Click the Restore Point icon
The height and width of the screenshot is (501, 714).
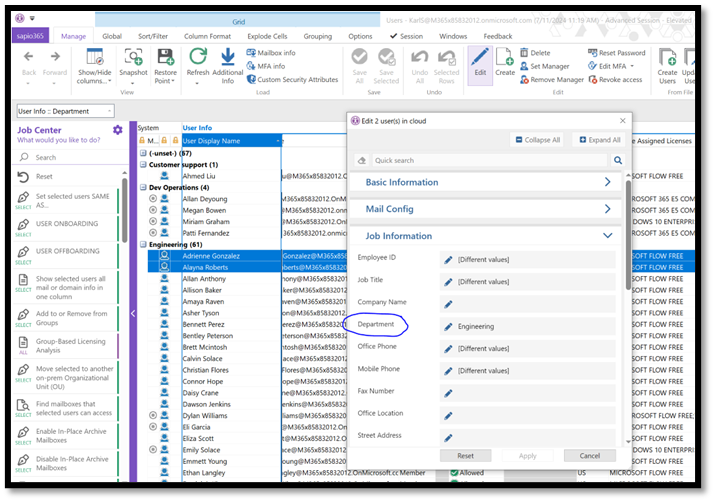point(165,56)
